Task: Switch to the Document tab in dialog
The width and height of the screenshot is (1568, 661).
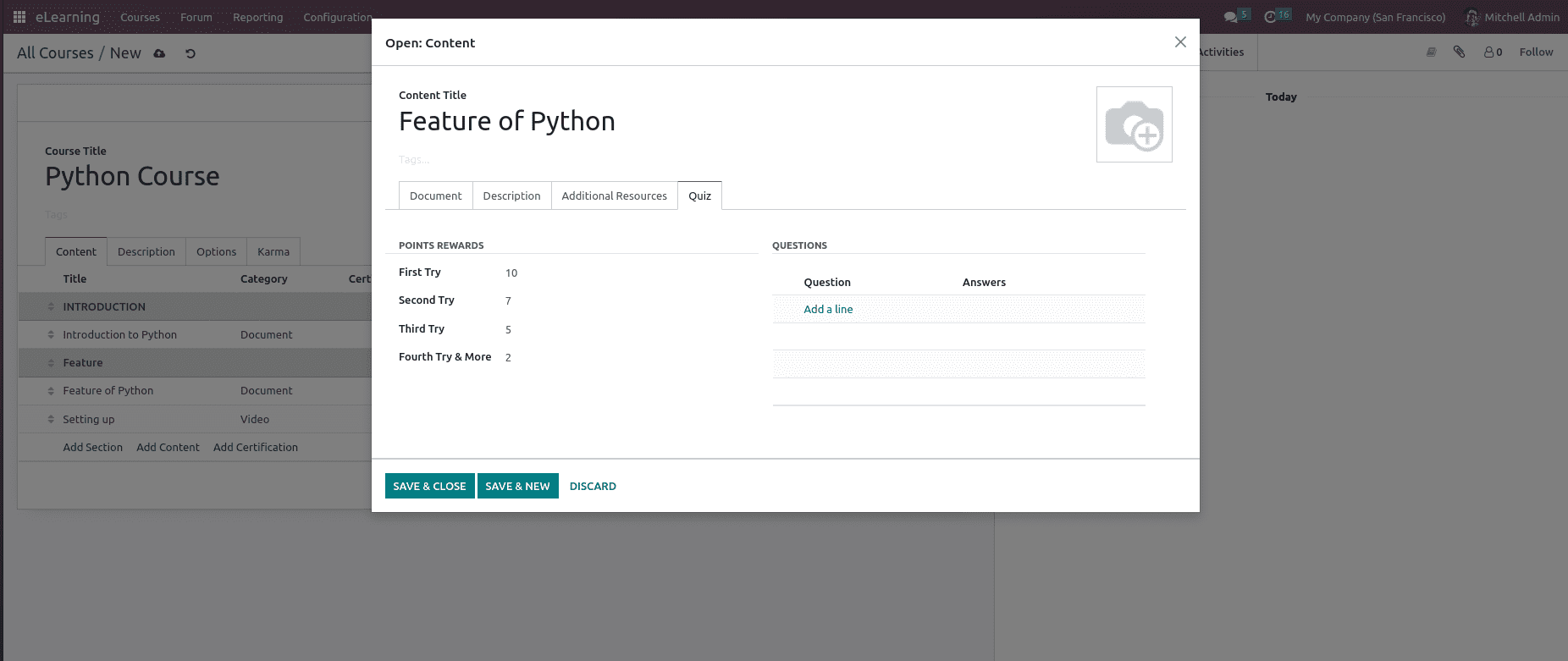Action: tap(436, 196)
